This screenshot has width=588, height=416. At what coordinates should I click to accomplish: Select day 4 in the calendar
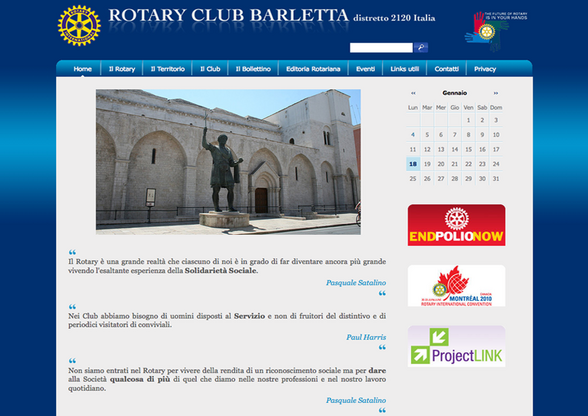point(413,135)
